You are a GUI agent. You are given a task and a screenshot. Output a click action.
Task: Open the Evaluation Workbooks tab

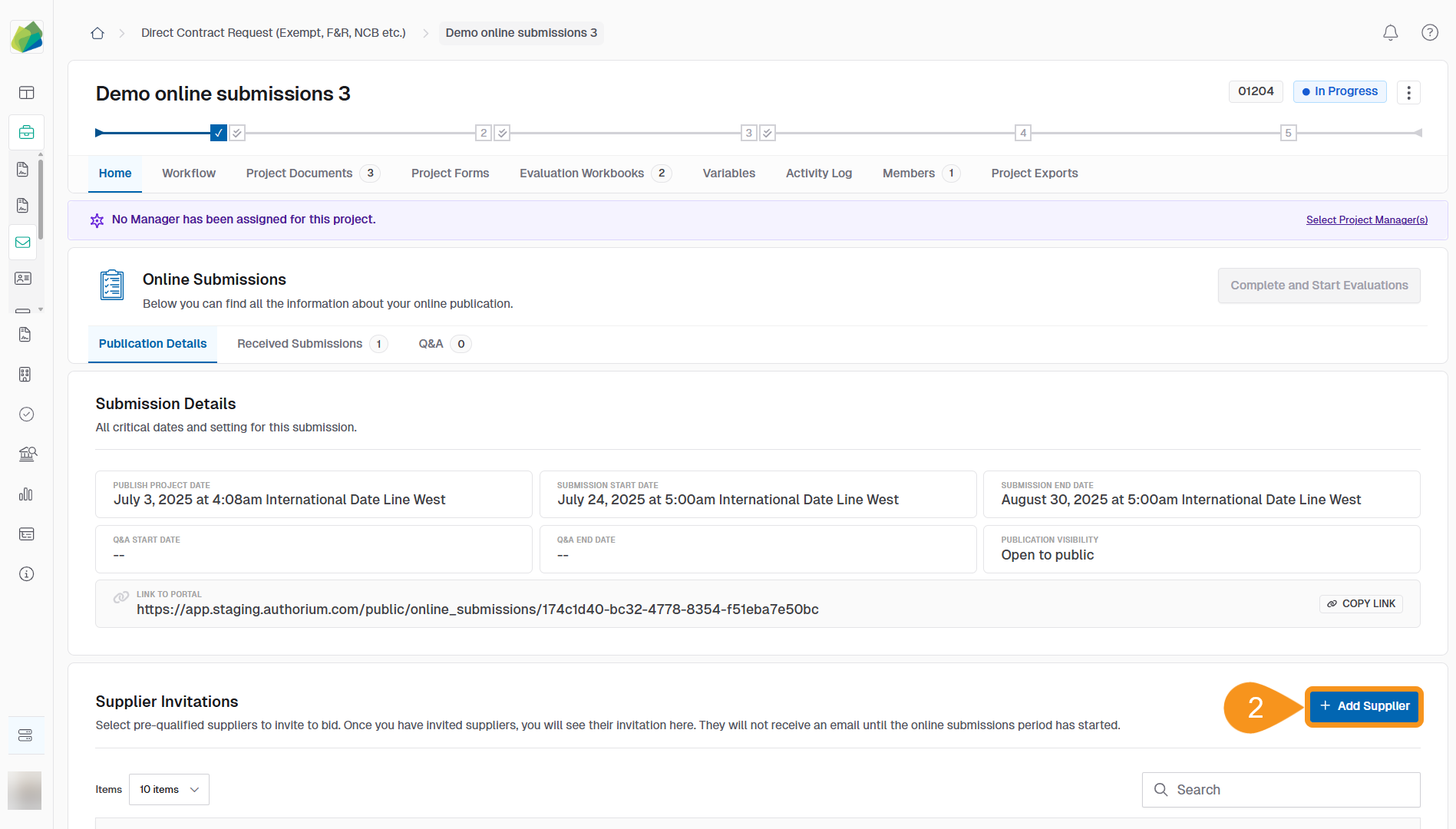pyautogui.click(x=582, y=173)
